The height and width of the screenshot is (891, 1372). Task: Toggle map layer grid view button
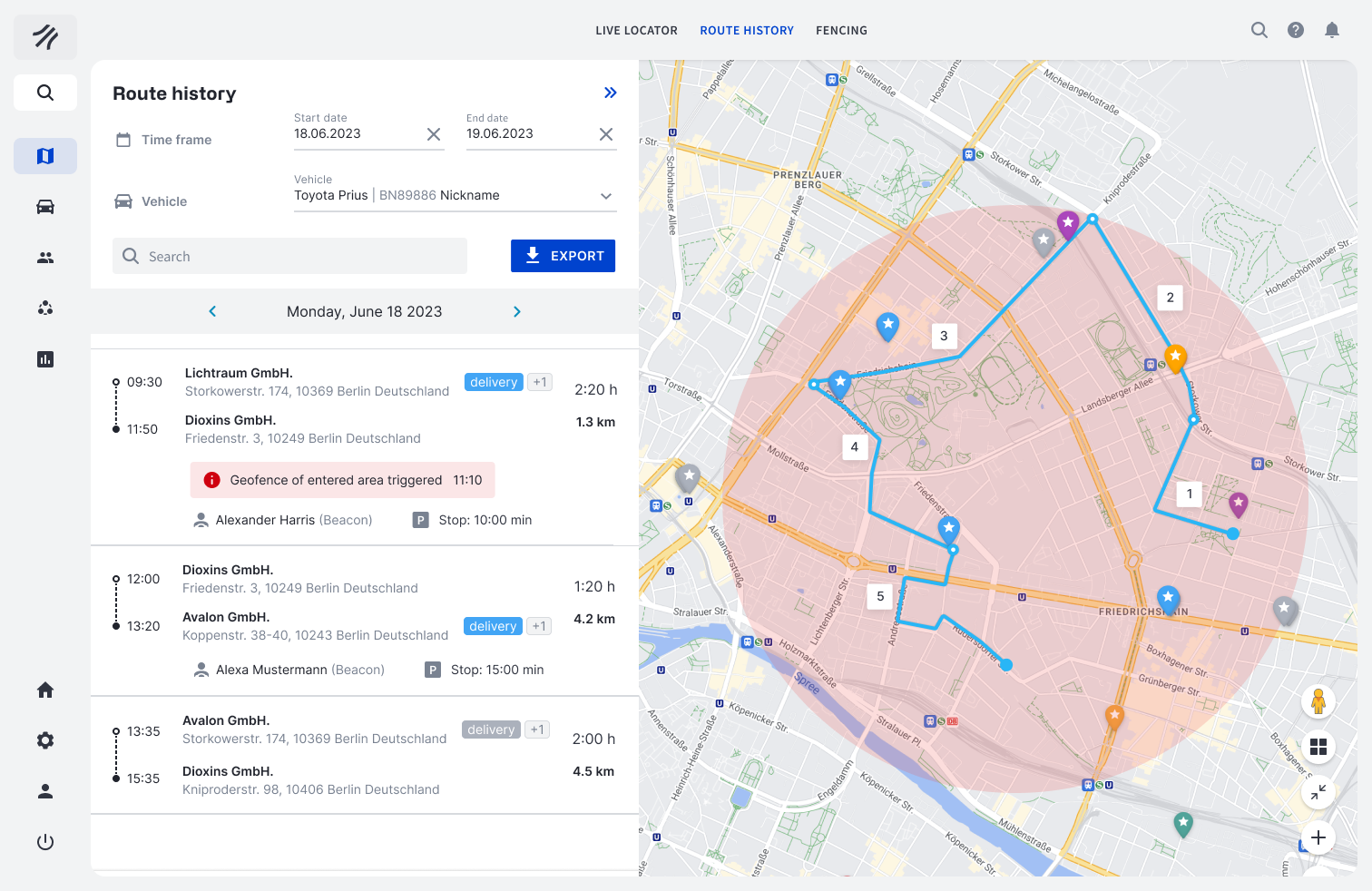coord(1318,747)
